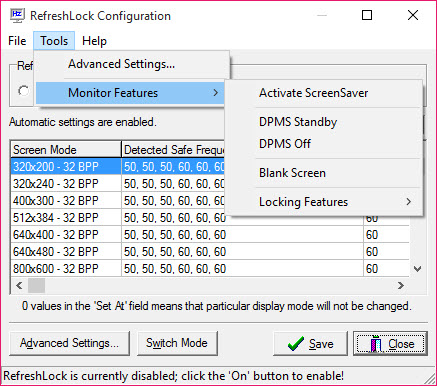
Task: Click the RefreshLock Hz app icon in title bar
Action: [17, 16]
